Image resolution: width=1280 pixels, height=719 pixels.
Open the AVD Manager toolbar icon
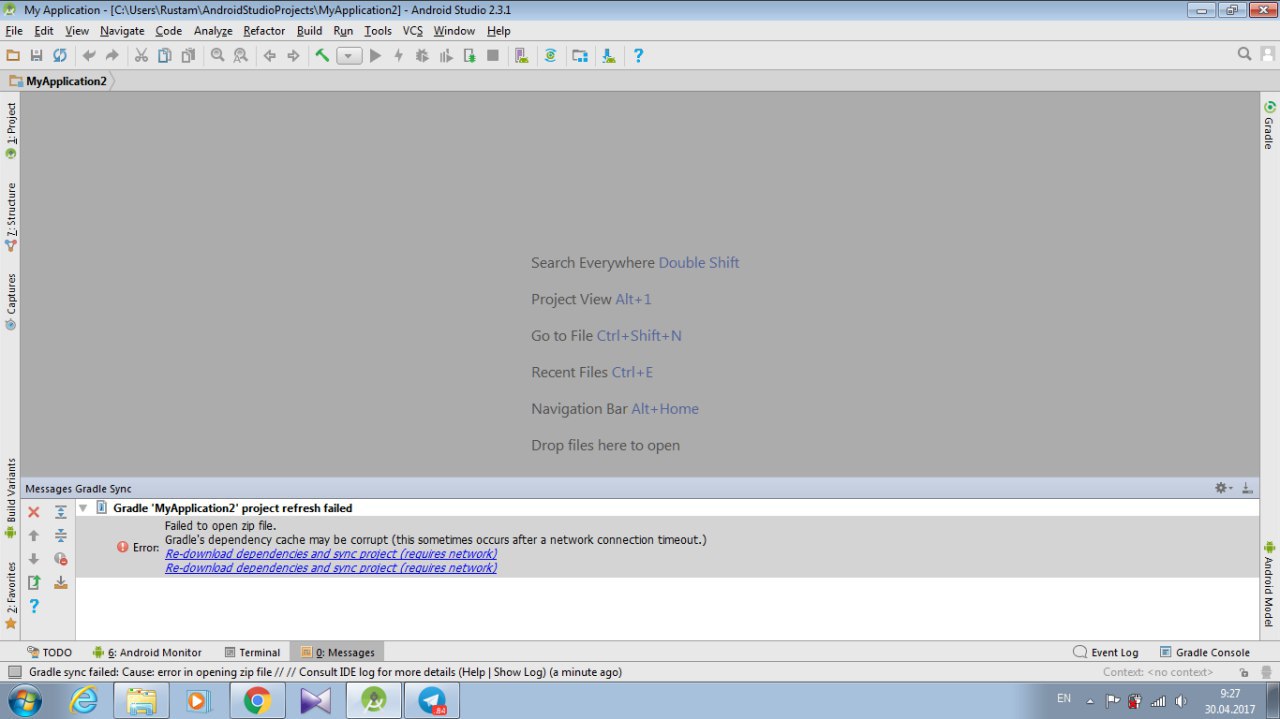pos(521,56)
